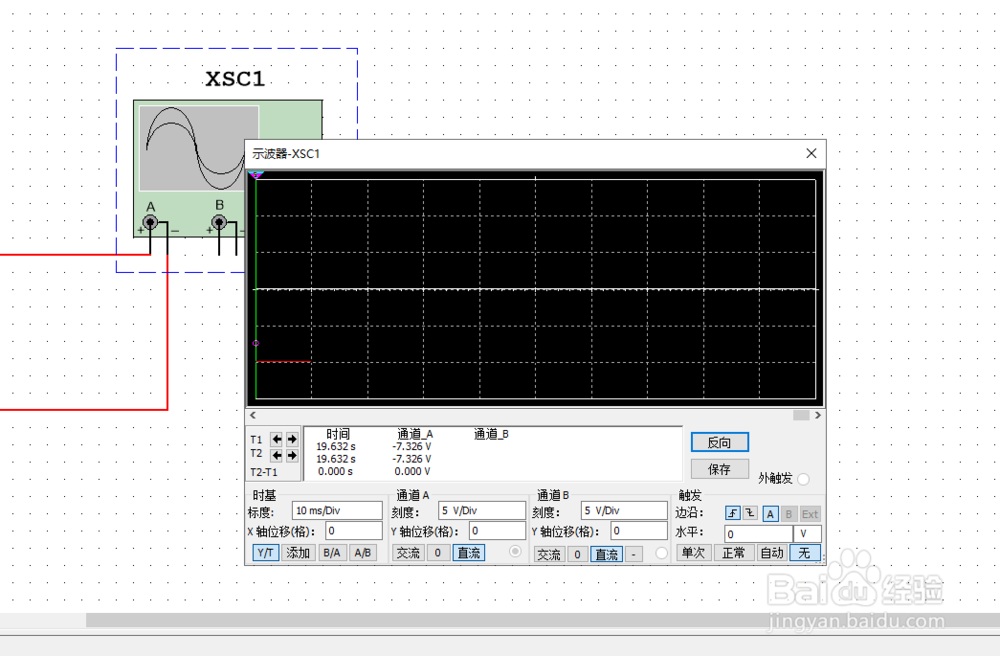This screenshot has width=1000, height=656.
Task: Click the main canvas horizontal scrollbar
Action: [542, 620]
